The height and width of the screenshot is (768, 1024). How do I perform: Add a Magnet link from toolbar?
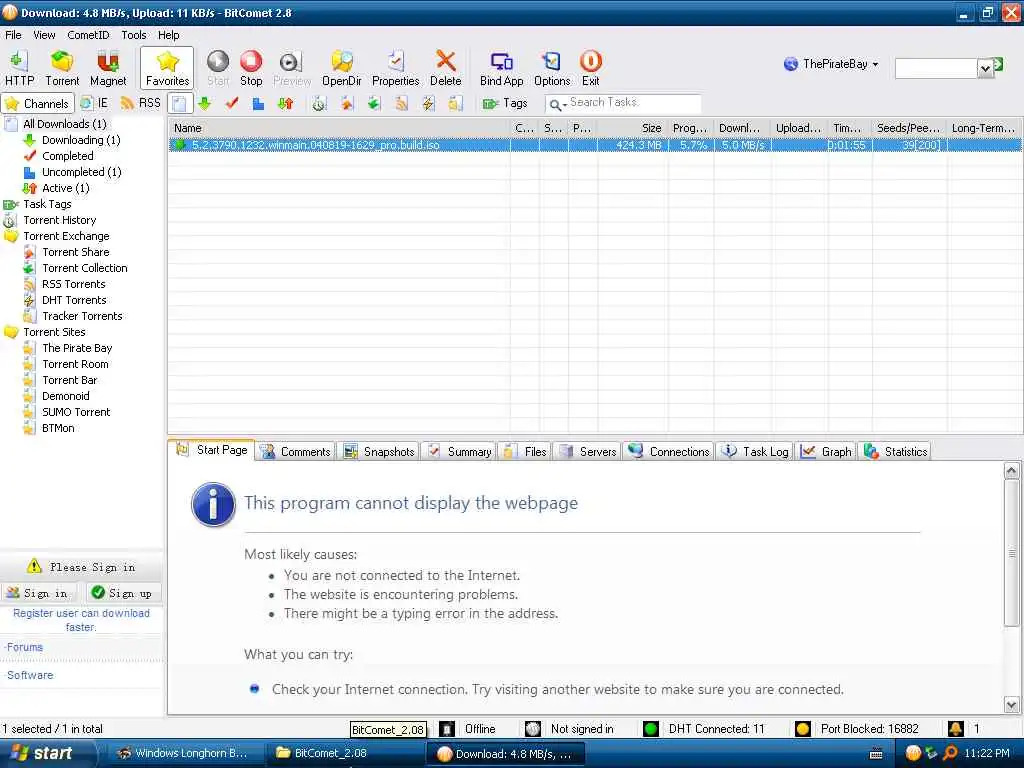coord(108,68)
